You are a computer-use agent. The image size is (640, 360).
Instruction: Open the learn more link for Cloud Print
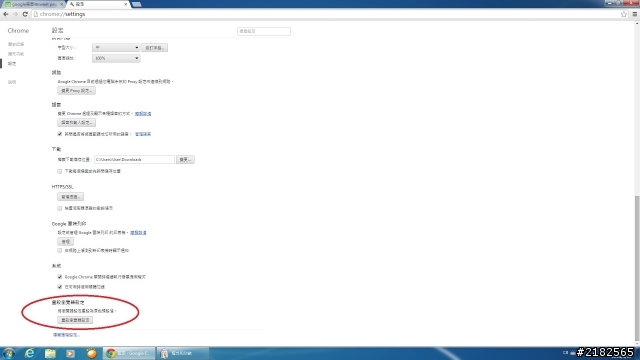click(138, 233)
